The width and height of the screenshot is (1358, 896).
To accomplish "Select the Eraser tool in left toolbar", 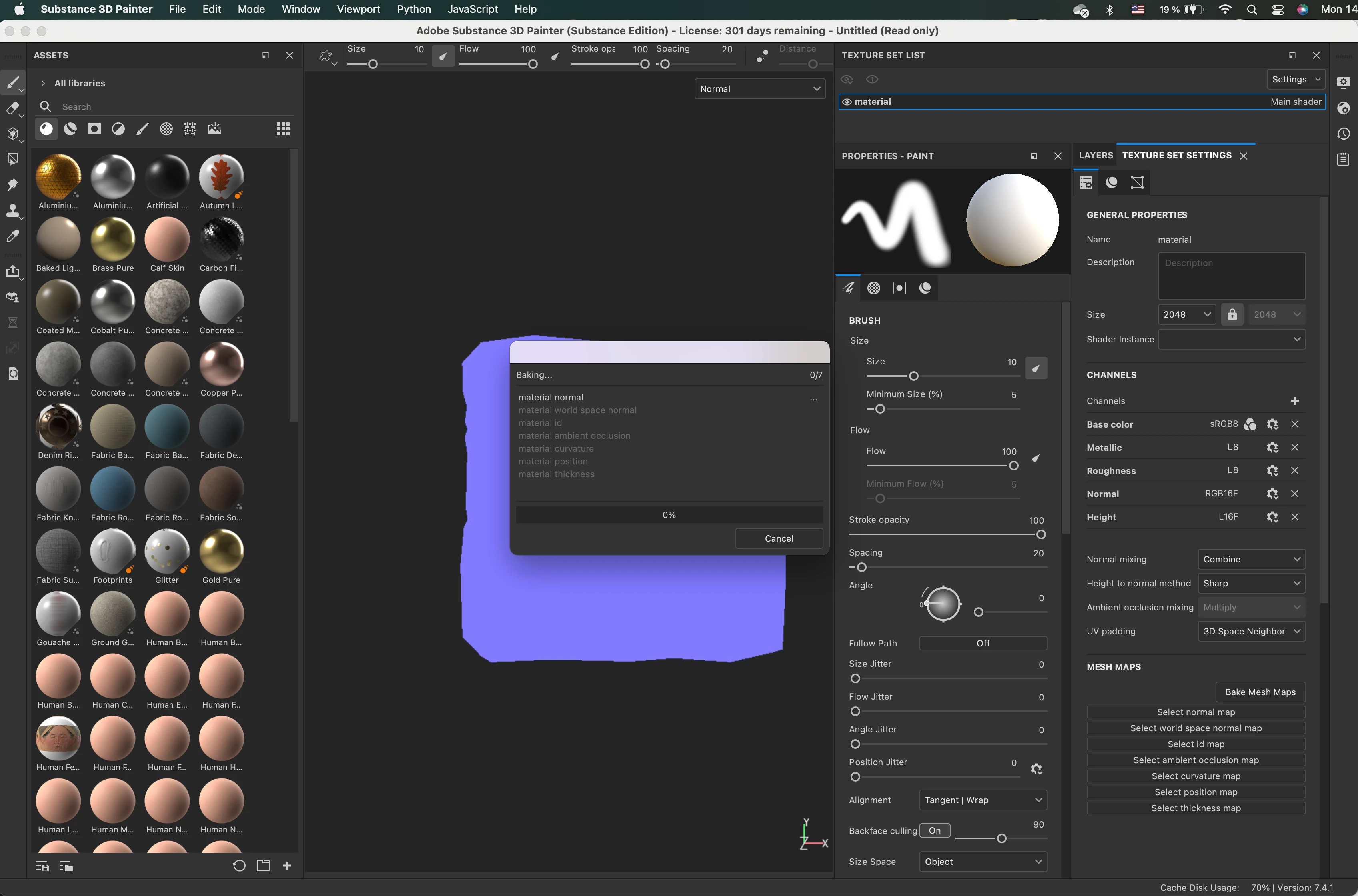I will coord(12,108).
